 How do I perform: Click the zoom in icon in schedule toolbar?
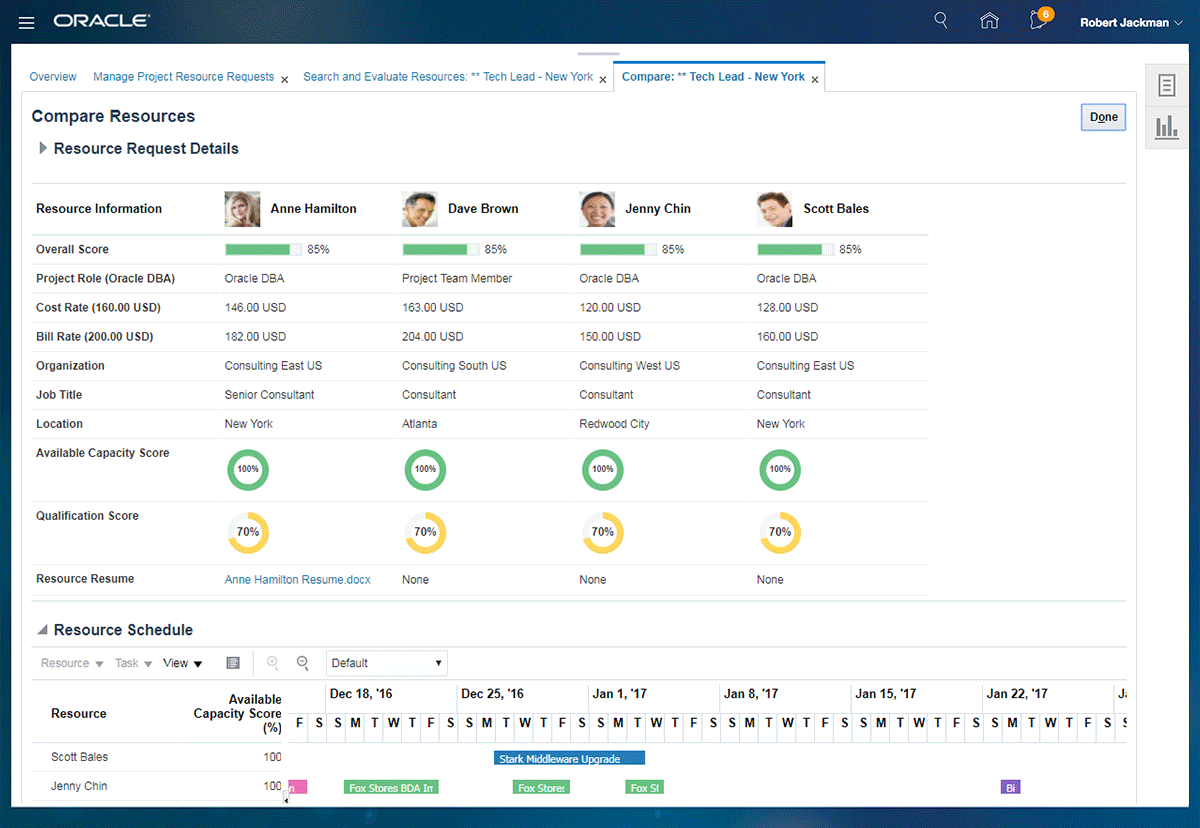tap(273, 663)
